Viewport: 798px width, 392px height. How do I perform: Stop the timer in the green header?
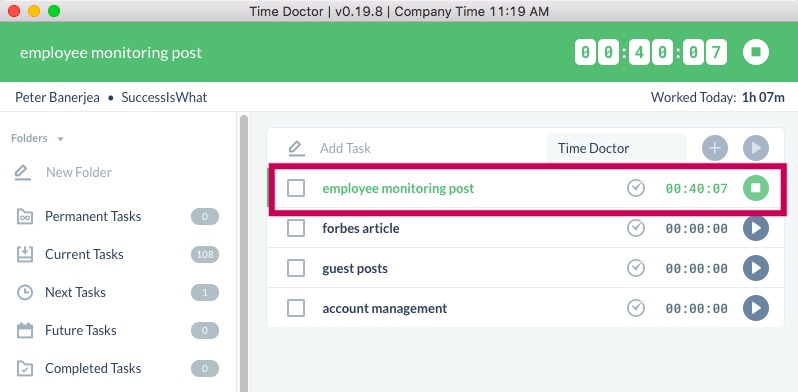[x=756, y=52]
